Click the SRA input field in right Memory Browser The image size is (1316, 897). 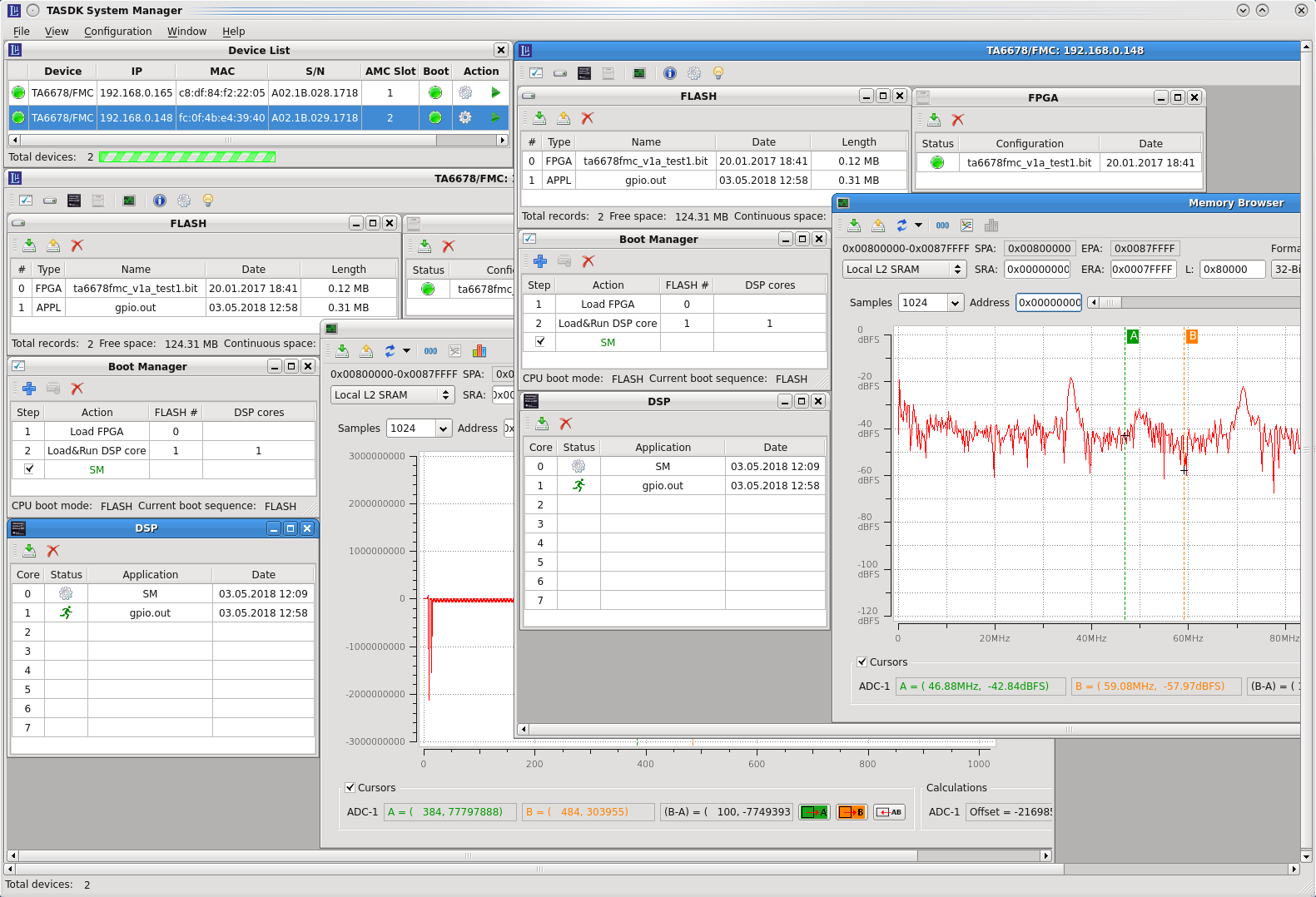pyautogui.click(x=1037, y=270)
